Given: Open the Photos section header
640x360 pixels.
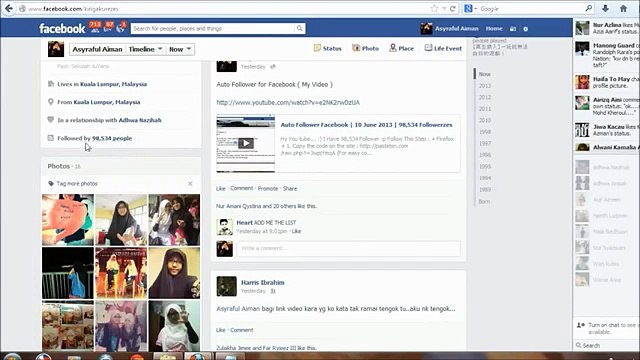Looking at the screenshot, I should [x=59, y=166].
